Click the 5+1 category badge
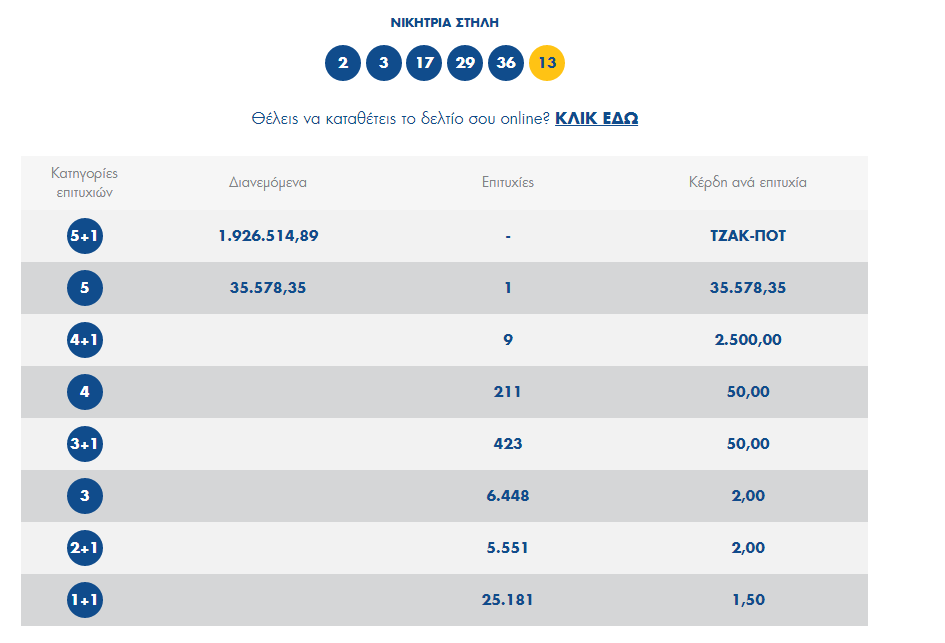945x643 pixels. point(85,236)
